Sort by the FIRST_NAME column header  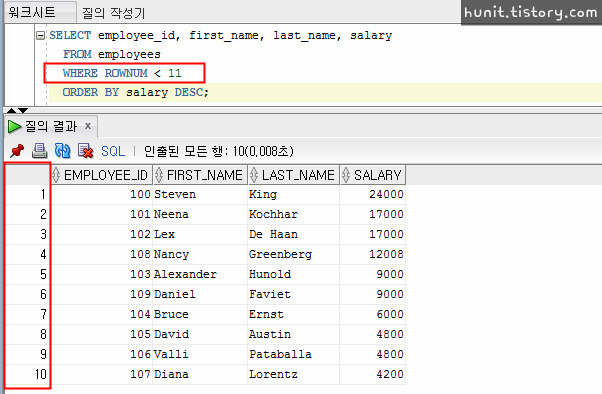[x=200, y=175]
